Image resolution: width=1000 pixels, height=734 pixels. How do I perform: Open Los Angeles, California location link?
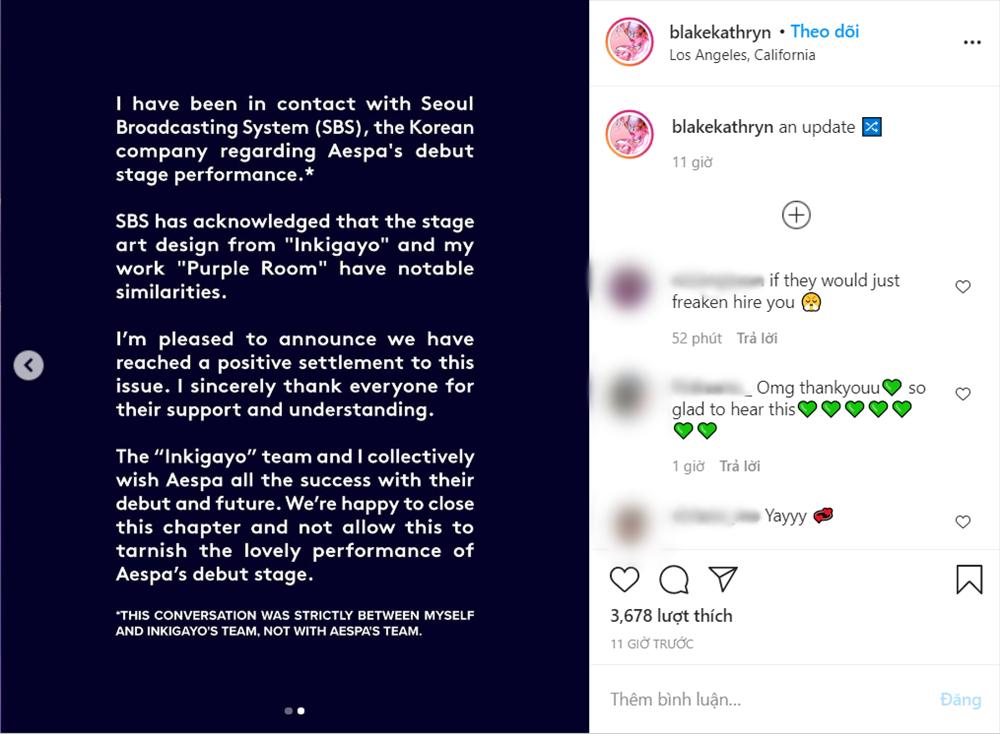point(742,55)
